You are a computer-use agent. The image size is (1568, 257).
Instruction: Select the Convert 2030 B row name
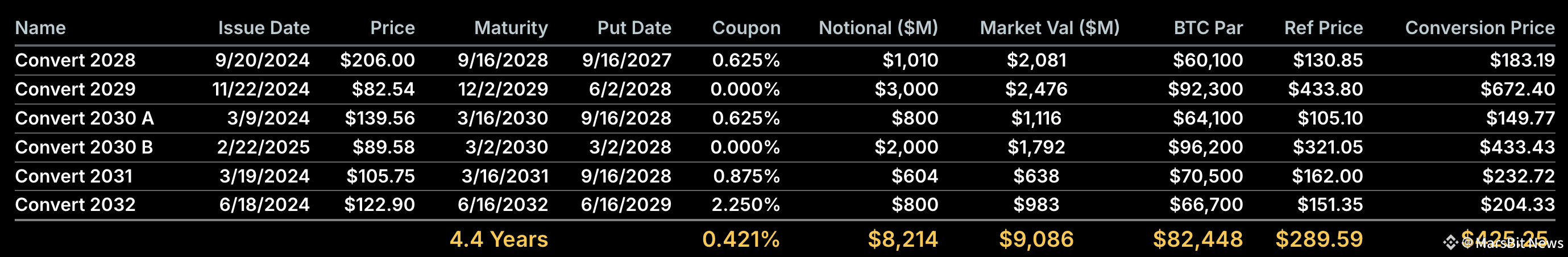pos(84,147)
